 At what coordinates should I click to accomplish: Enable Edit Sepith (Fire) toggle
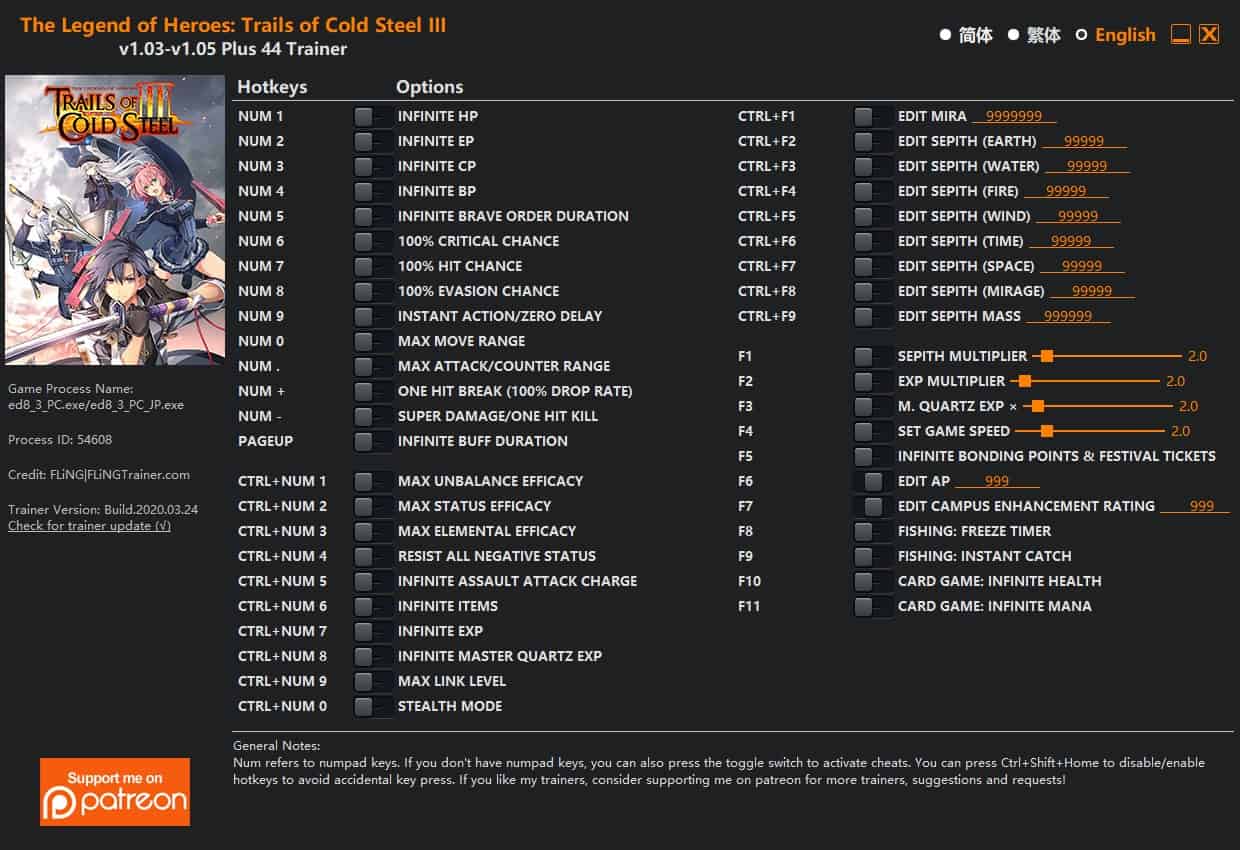tap(873, 192)
